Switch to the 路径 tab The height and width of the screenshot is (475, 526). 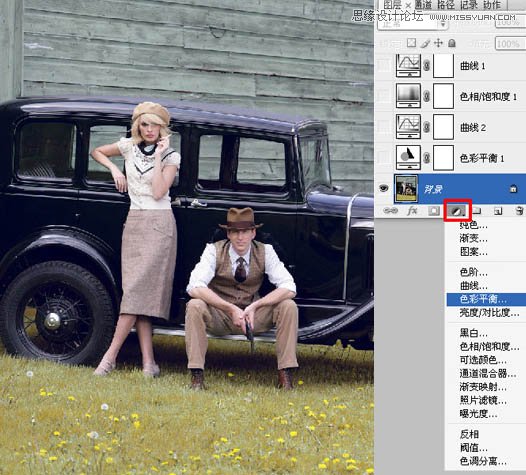[x=445, y=4]
